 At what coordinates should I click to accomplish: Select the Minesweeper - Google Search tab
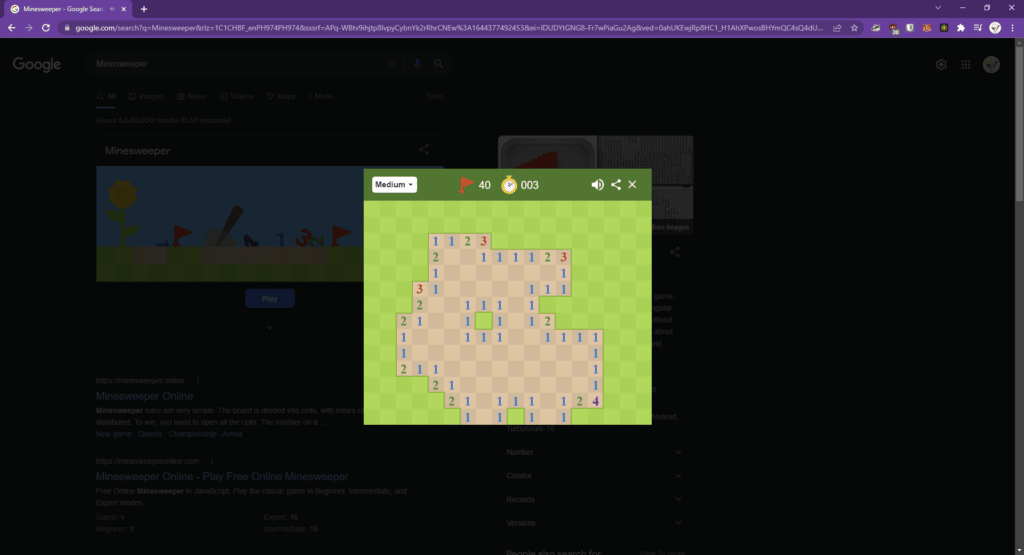(68, 9)
